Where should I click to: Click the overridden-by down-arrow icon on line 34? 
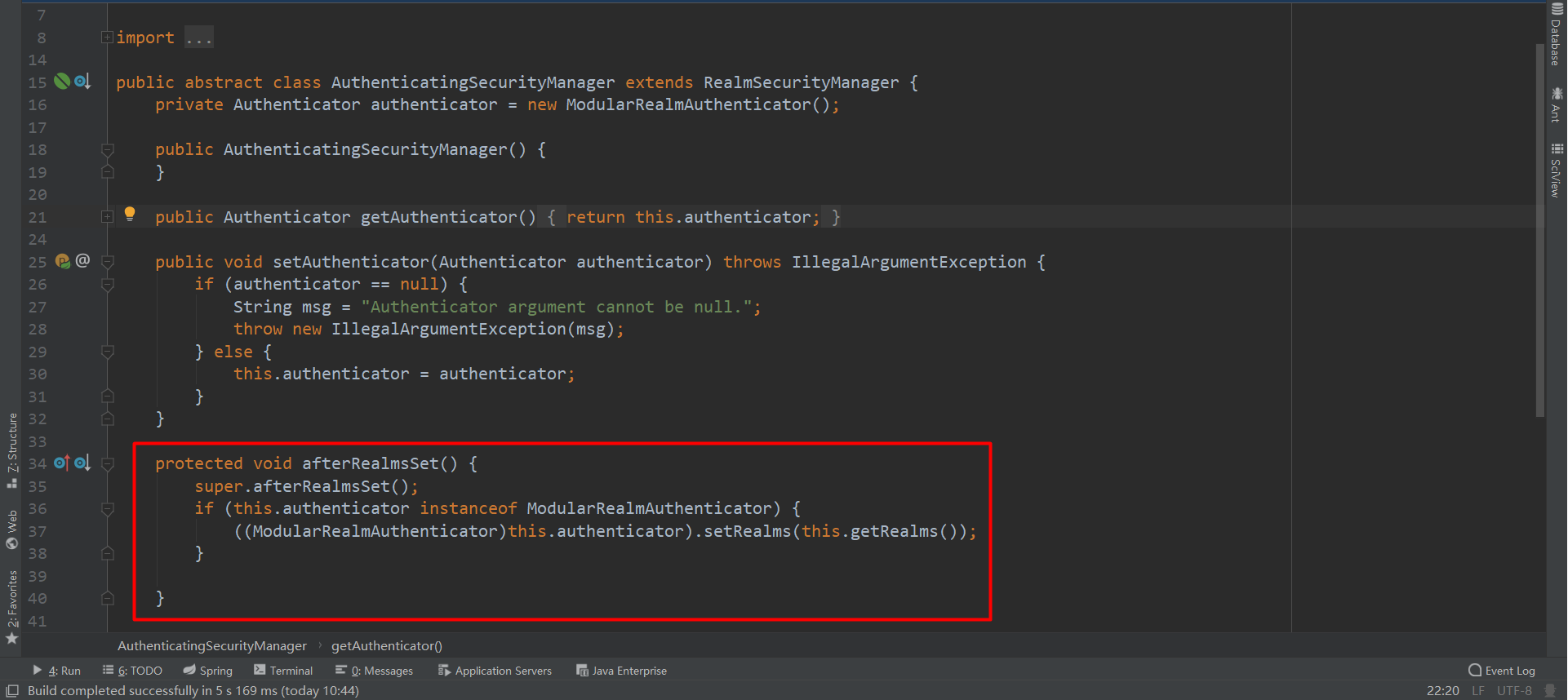click(x=82, y=463)
